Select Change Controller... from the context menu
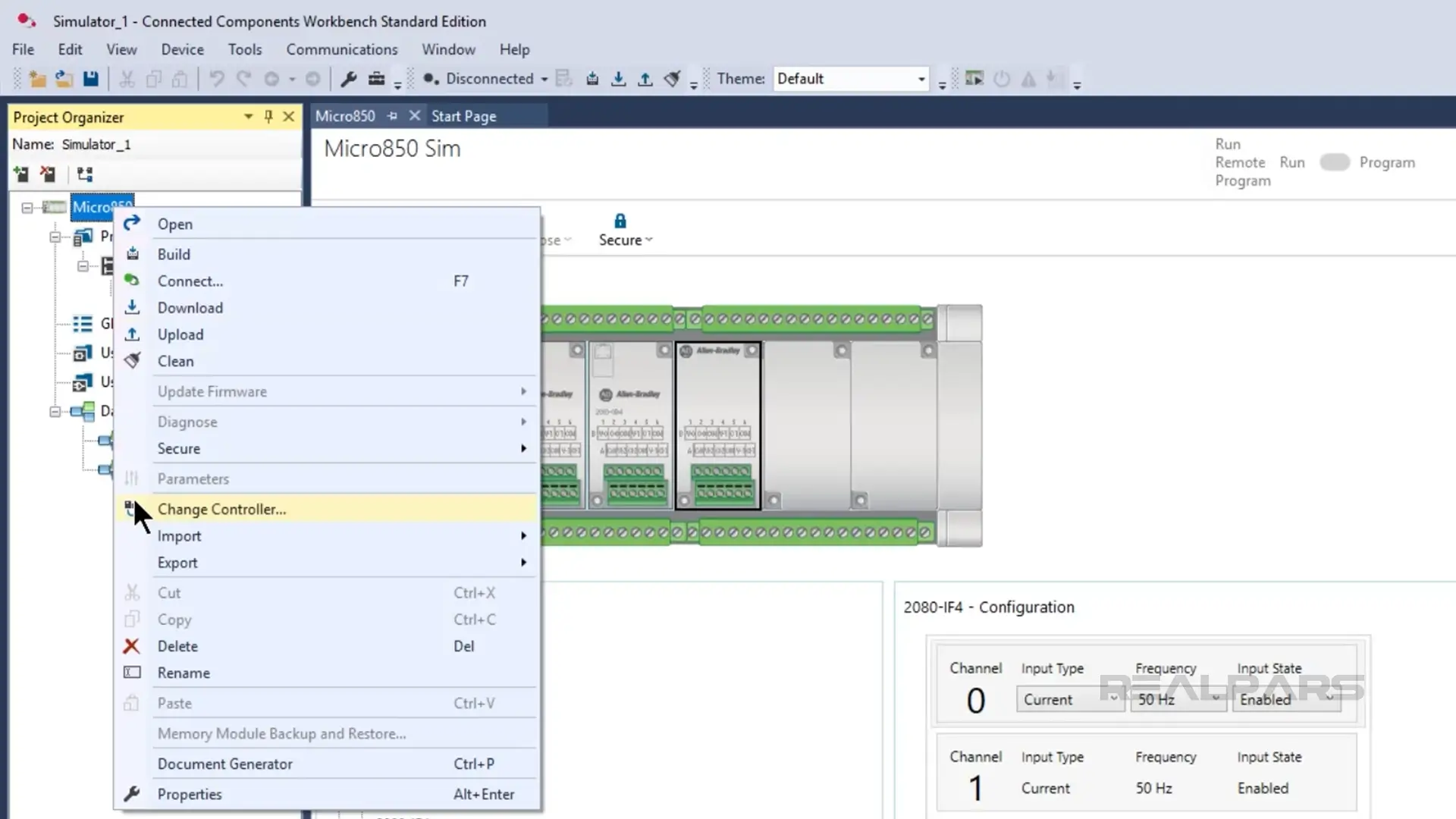This screenshot has width=1456, height=819. pyautogui.click(x=327, y=509)
